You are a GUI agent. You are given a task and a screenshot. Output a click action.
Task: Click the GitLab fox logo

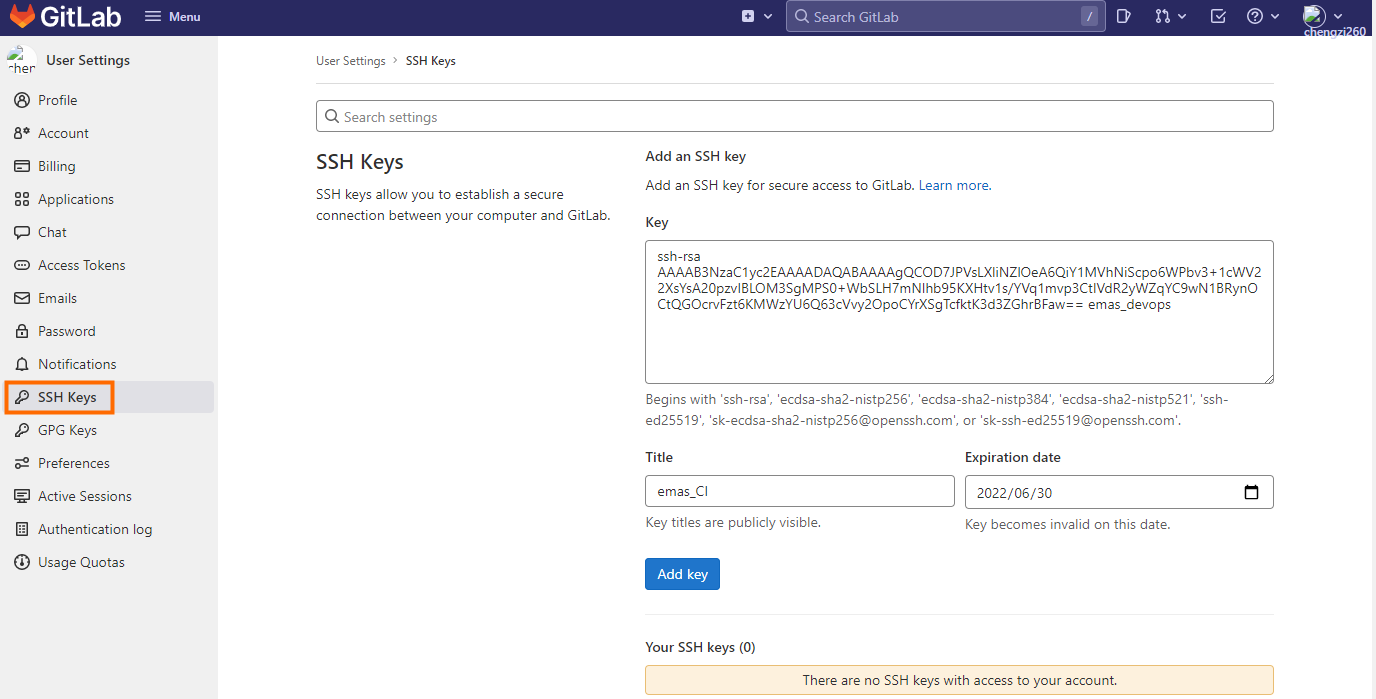click(x=21, y=16)
